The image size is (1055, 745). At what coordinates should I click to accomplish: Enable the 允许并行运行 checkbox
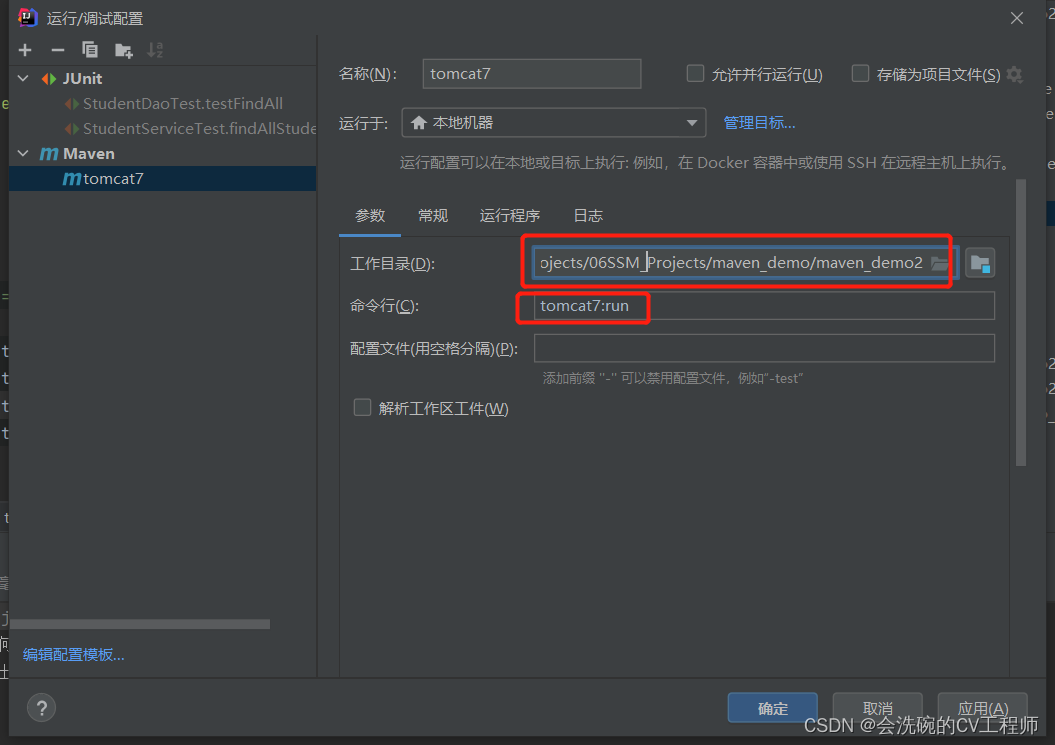point(695,74)
